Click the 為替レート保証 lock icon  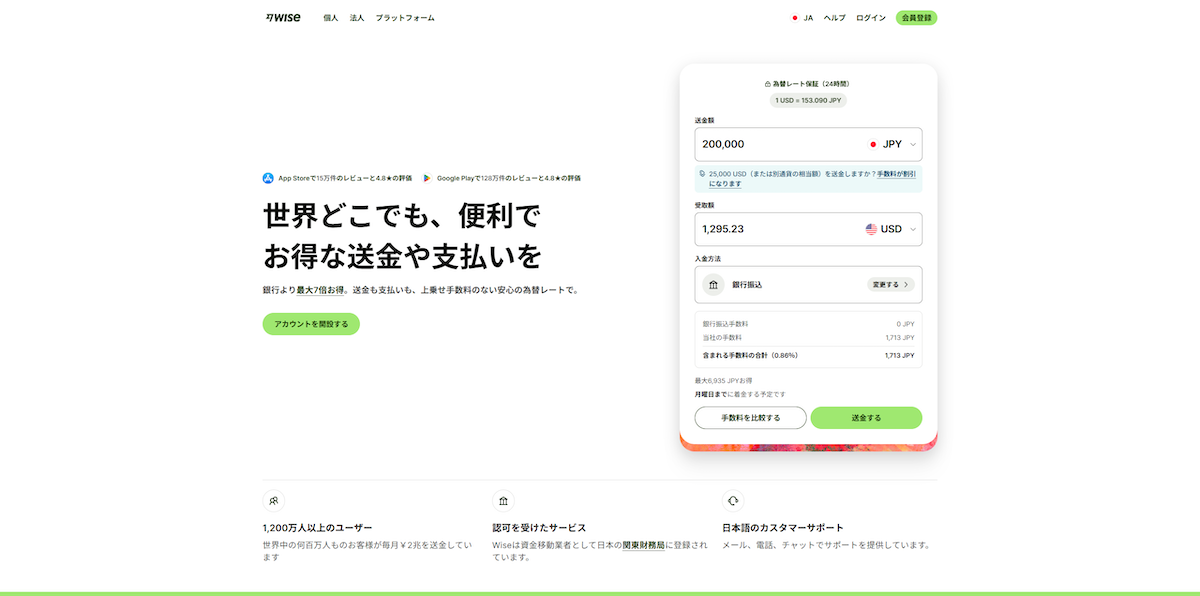767,84
